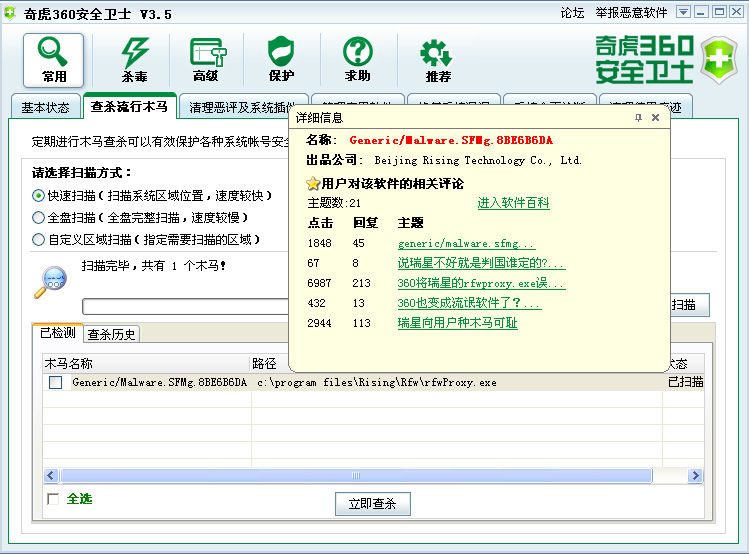Select 快速扫描 quick scan option
The height and width of the screenshot is (554, 749).
(39, 196)
